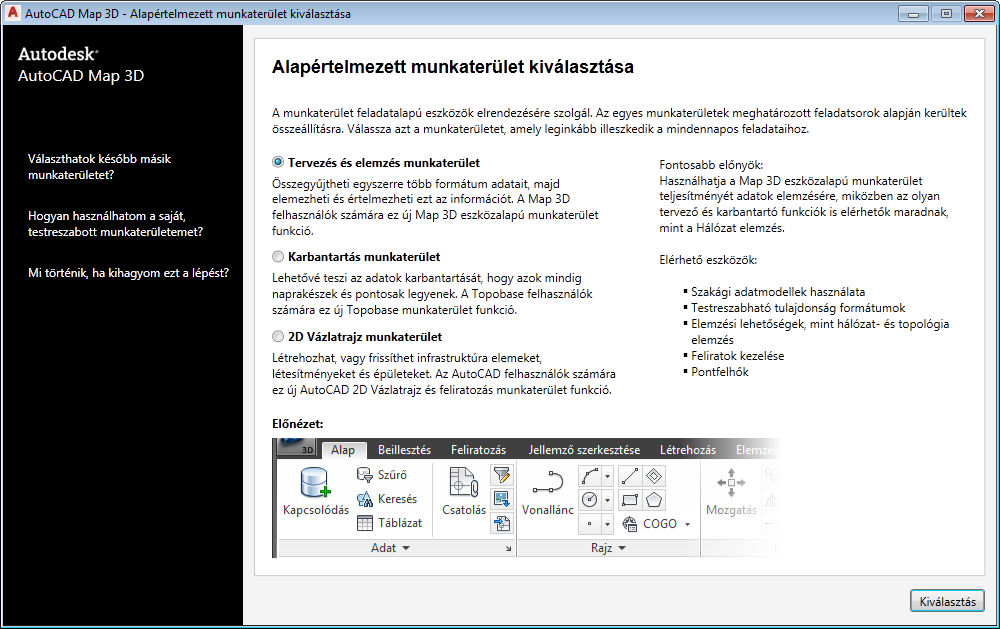Open the COGO dropdown arrow
Image resolution: width=1000 pixels, height=629 pixels.
(x=688, y=524)
